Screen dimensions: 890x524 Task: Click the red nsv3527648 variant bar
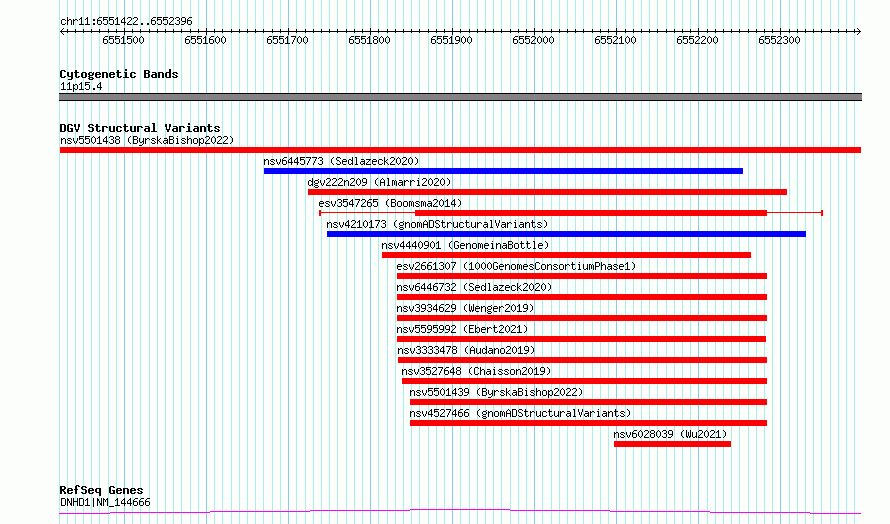click(585, 381)
